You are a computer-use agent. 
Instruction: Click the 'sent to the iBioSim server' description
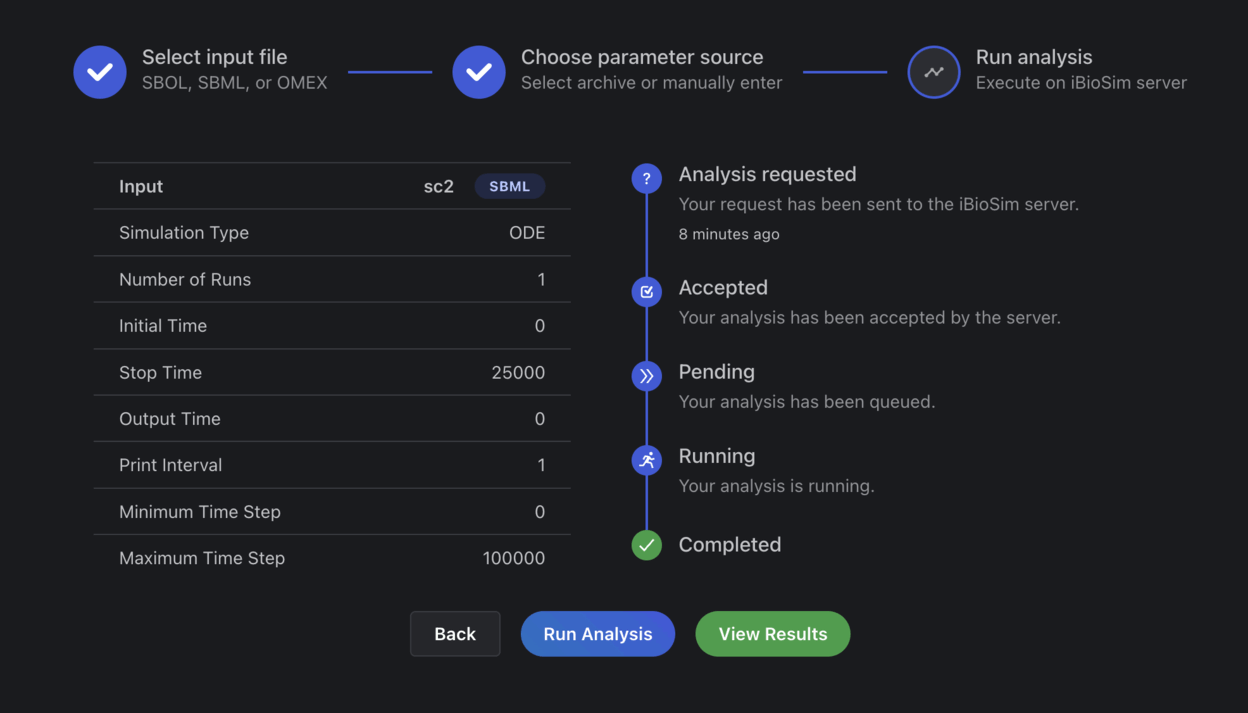(x=879, y=205)
